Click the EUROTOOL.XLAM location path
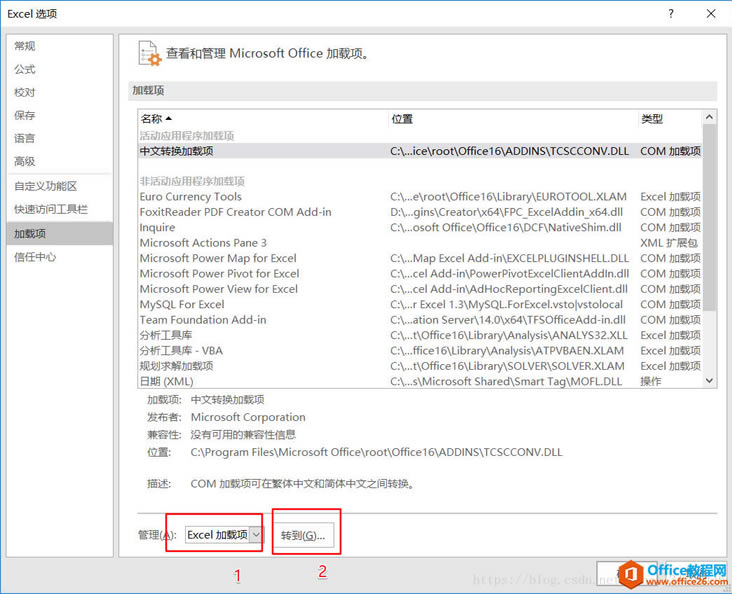This screenshot has width=732, height=594. click(x=508, y=197)
